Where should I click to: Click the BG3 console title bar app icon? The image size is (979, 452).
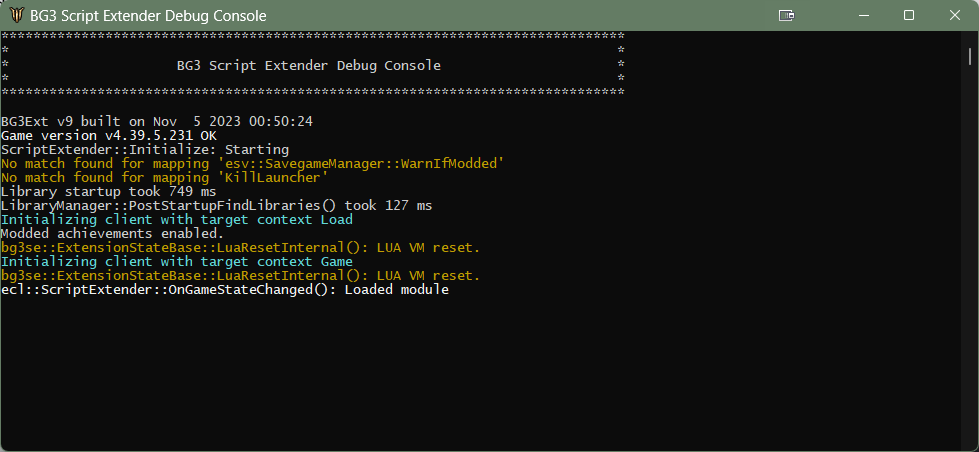(x=16, y=16)
